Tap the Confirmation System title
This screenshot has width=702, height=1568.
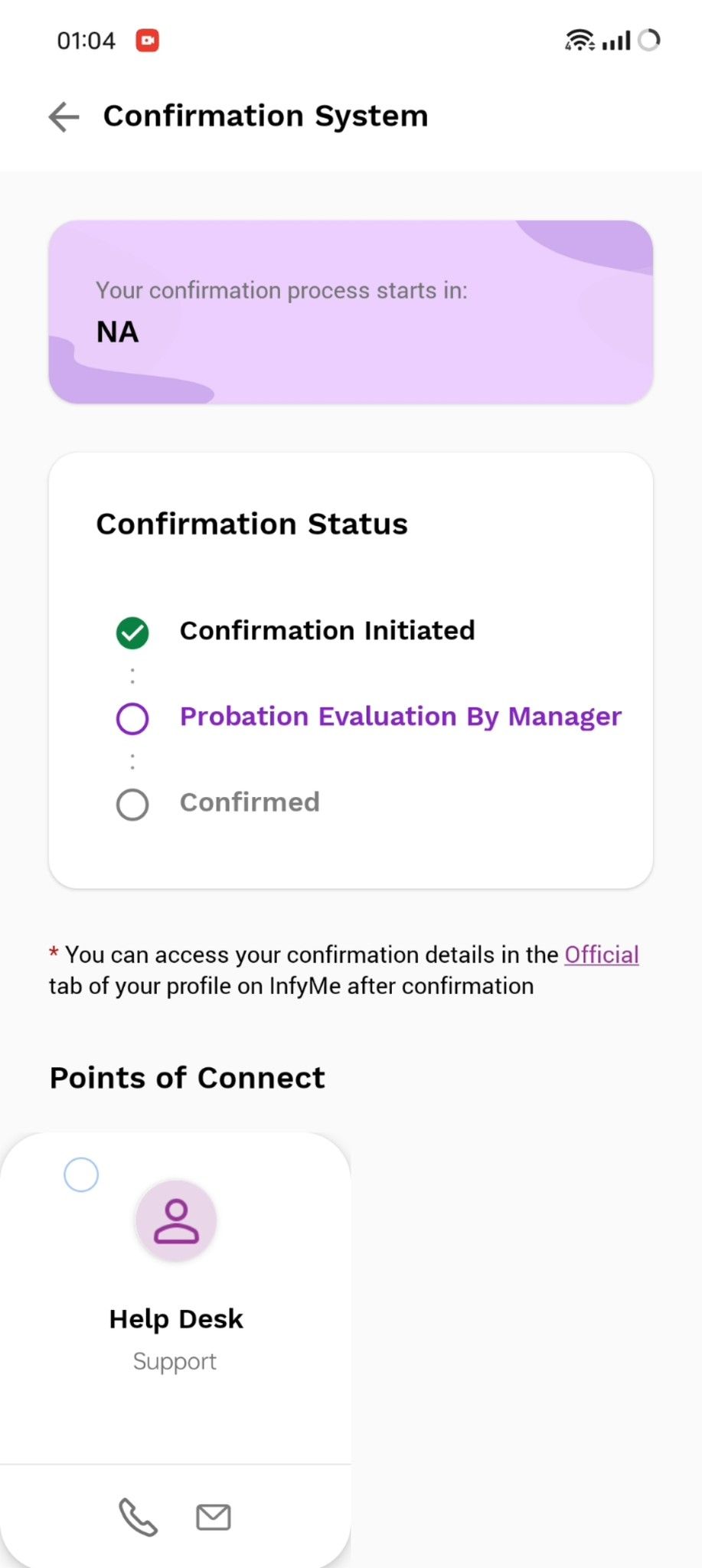pyautogui.click(x=266, y=116)
